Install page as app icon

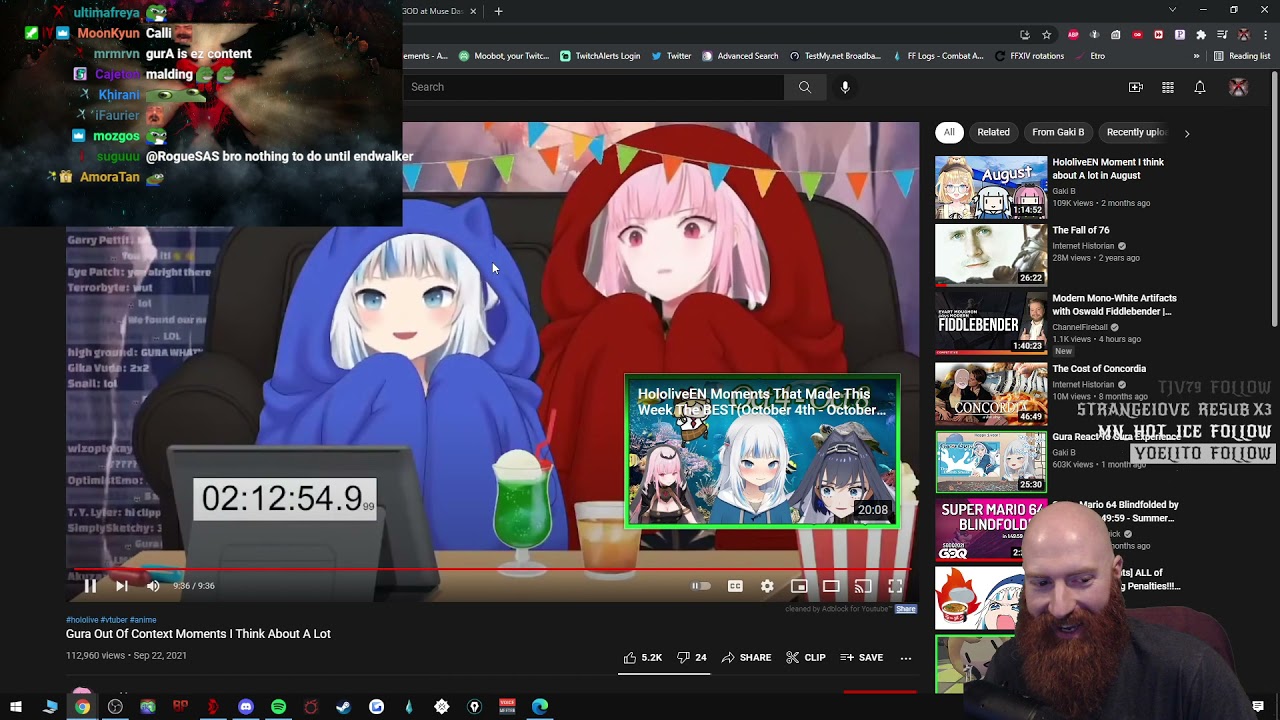(x=1025, y=35)
